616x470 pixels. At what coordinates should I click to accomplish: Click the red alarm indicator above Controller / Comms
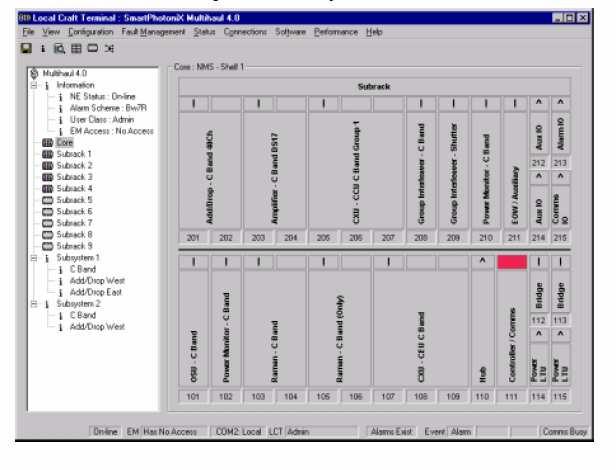(512, 262)
